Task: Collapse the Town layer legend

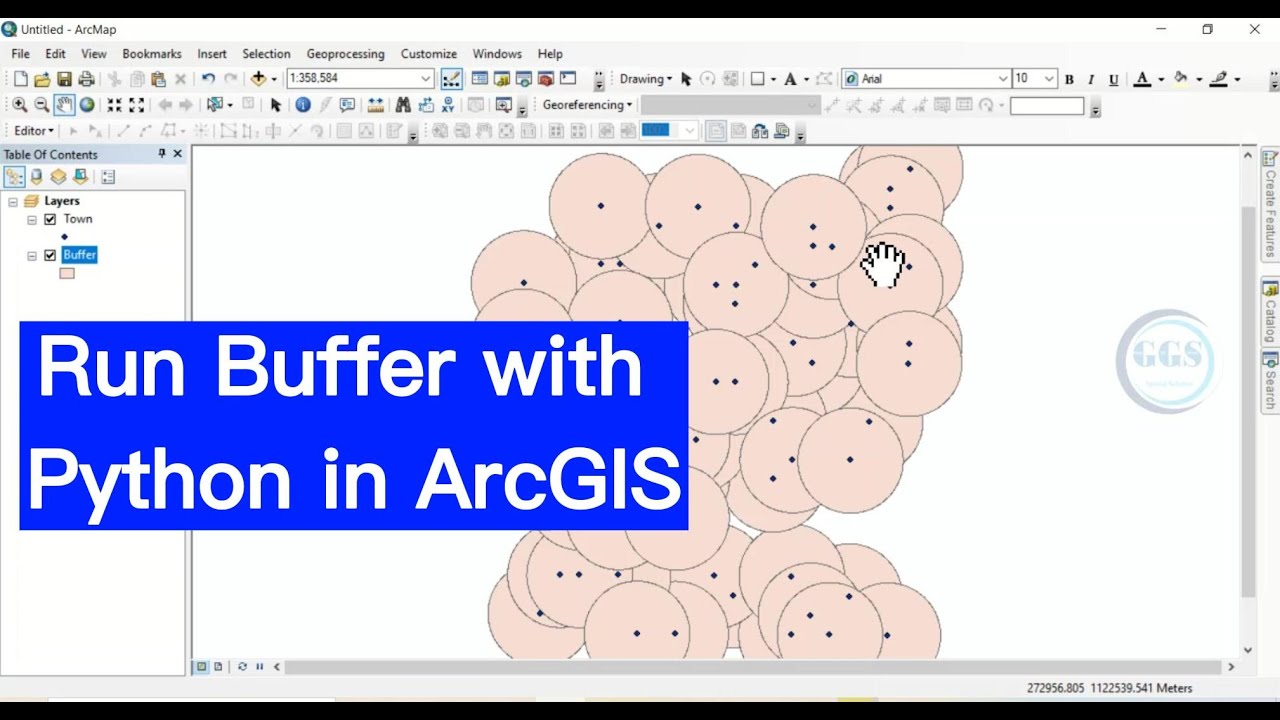Action: pos(32,219)
